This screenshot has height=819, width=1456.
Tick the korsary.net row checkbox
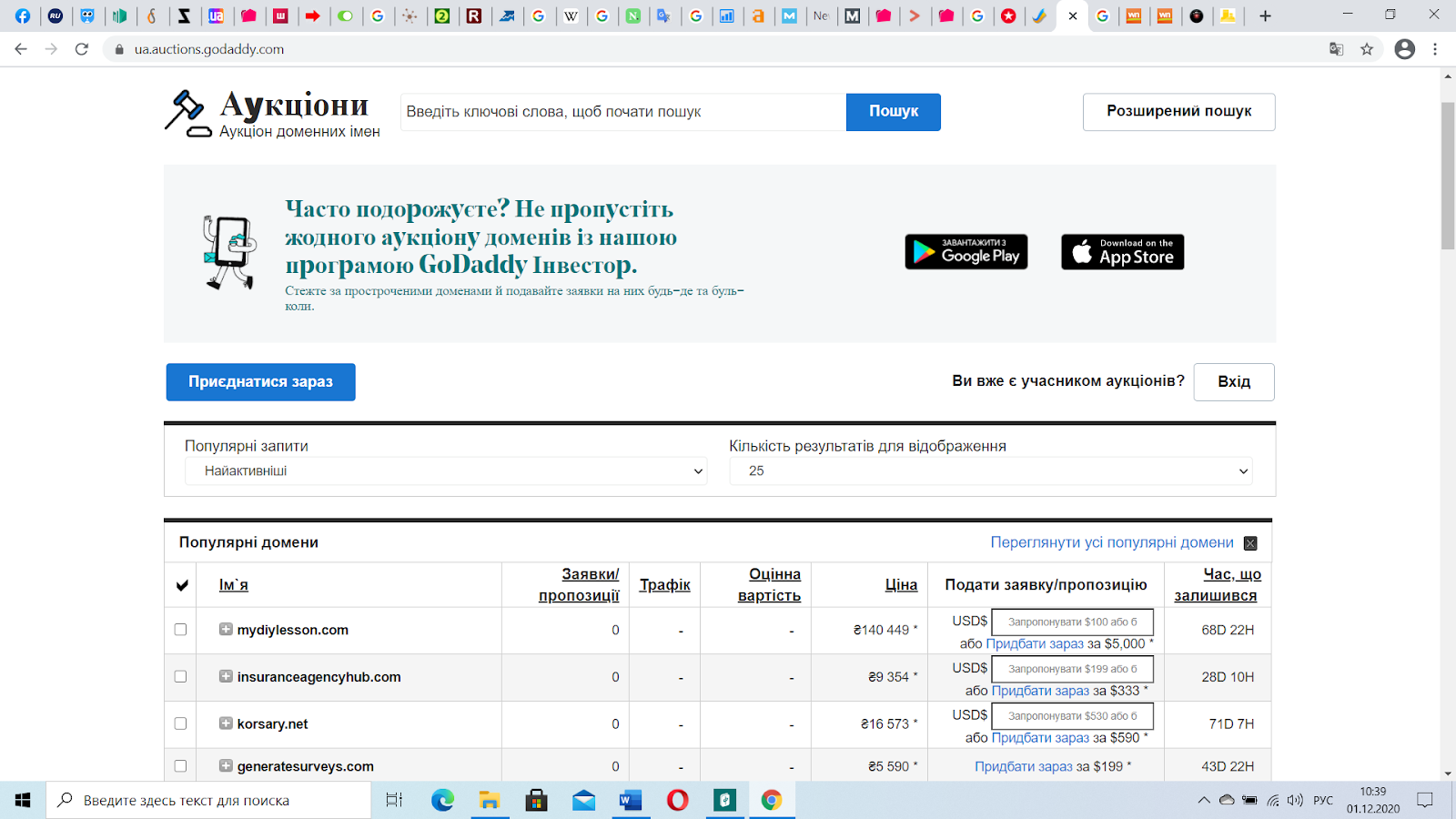[180, 723]
